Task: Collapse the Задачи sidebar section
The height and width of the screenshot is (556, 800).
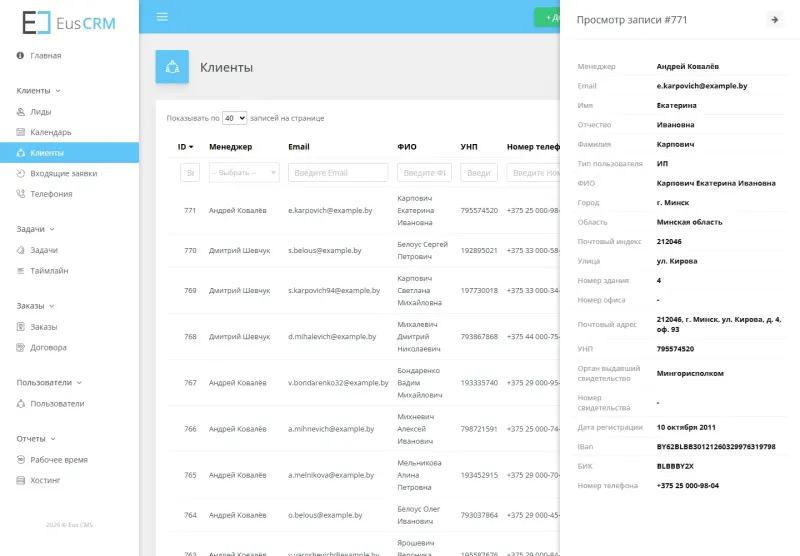Action: tap(35, 229)
